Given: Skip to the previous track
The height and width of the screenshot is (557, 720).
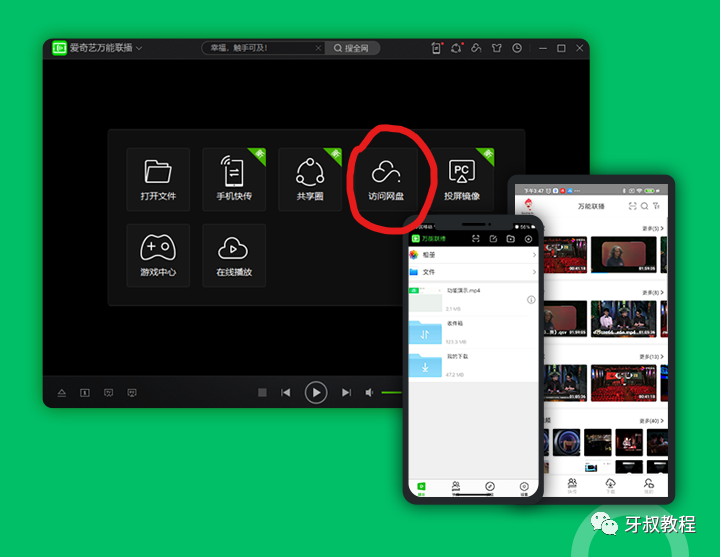Looking at the screenshot, I should [286, 392].
